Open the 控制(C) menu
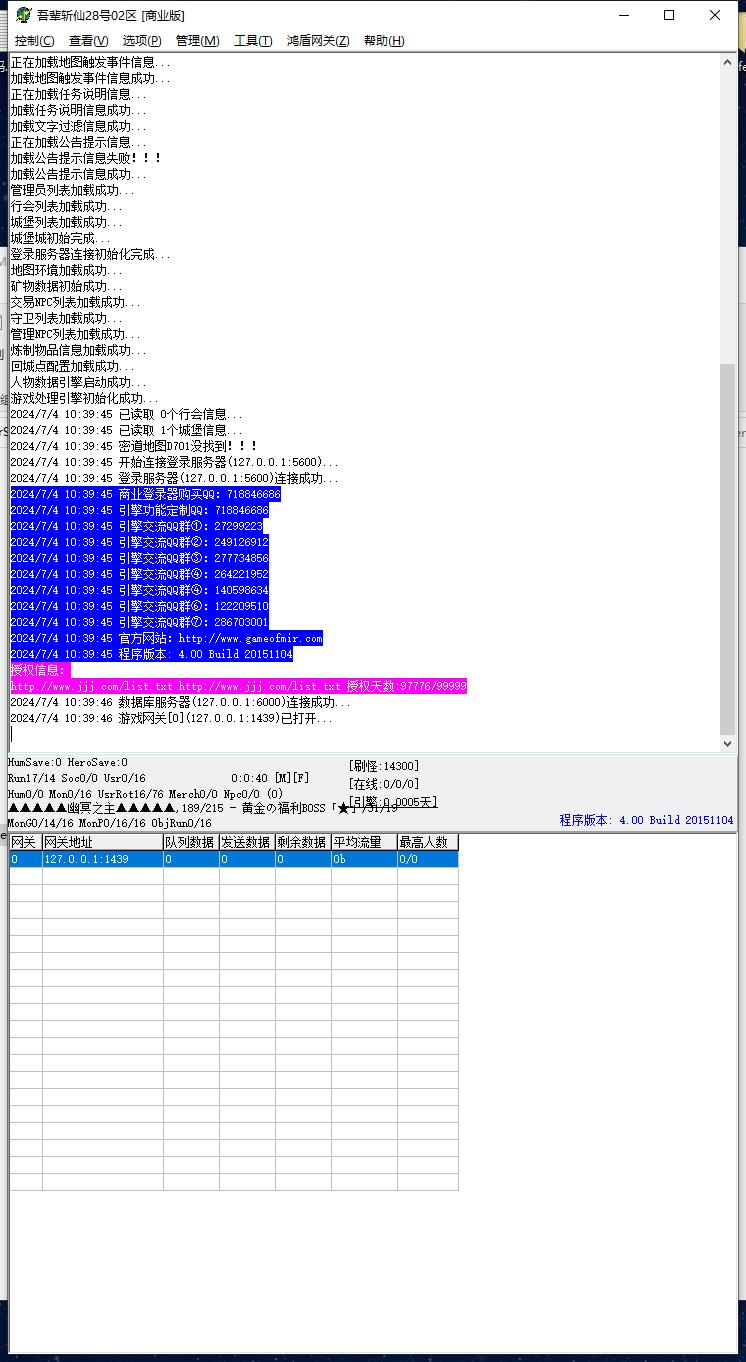 [34, 41]
